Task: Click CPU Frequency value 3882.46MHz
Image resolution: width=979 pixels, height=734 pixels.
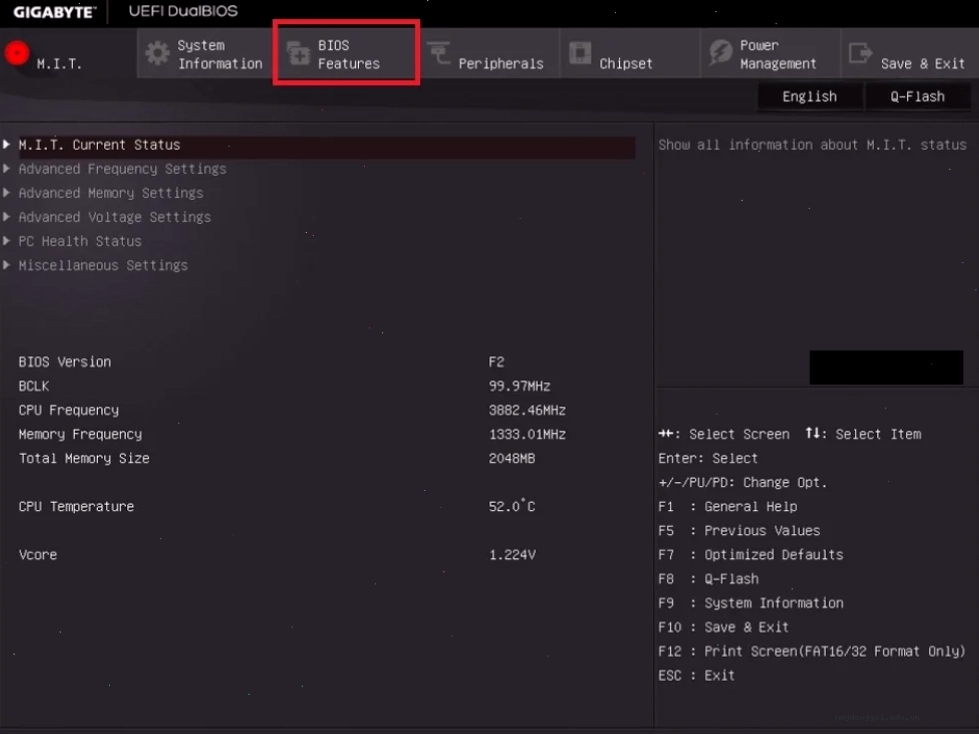Action: 527,411
